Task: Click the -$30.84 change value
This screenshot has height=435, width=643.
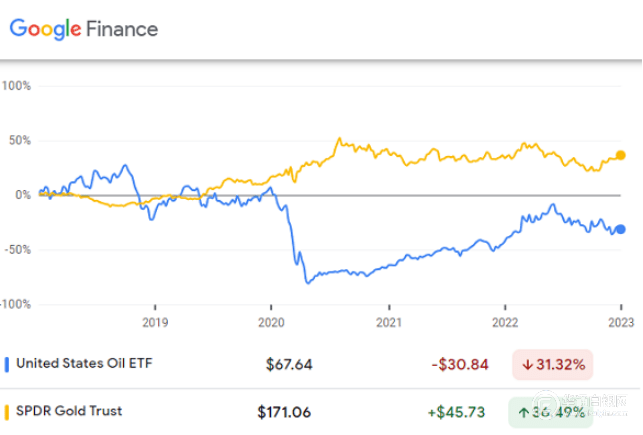Action: pyautogui.click(x=460, y=364)
